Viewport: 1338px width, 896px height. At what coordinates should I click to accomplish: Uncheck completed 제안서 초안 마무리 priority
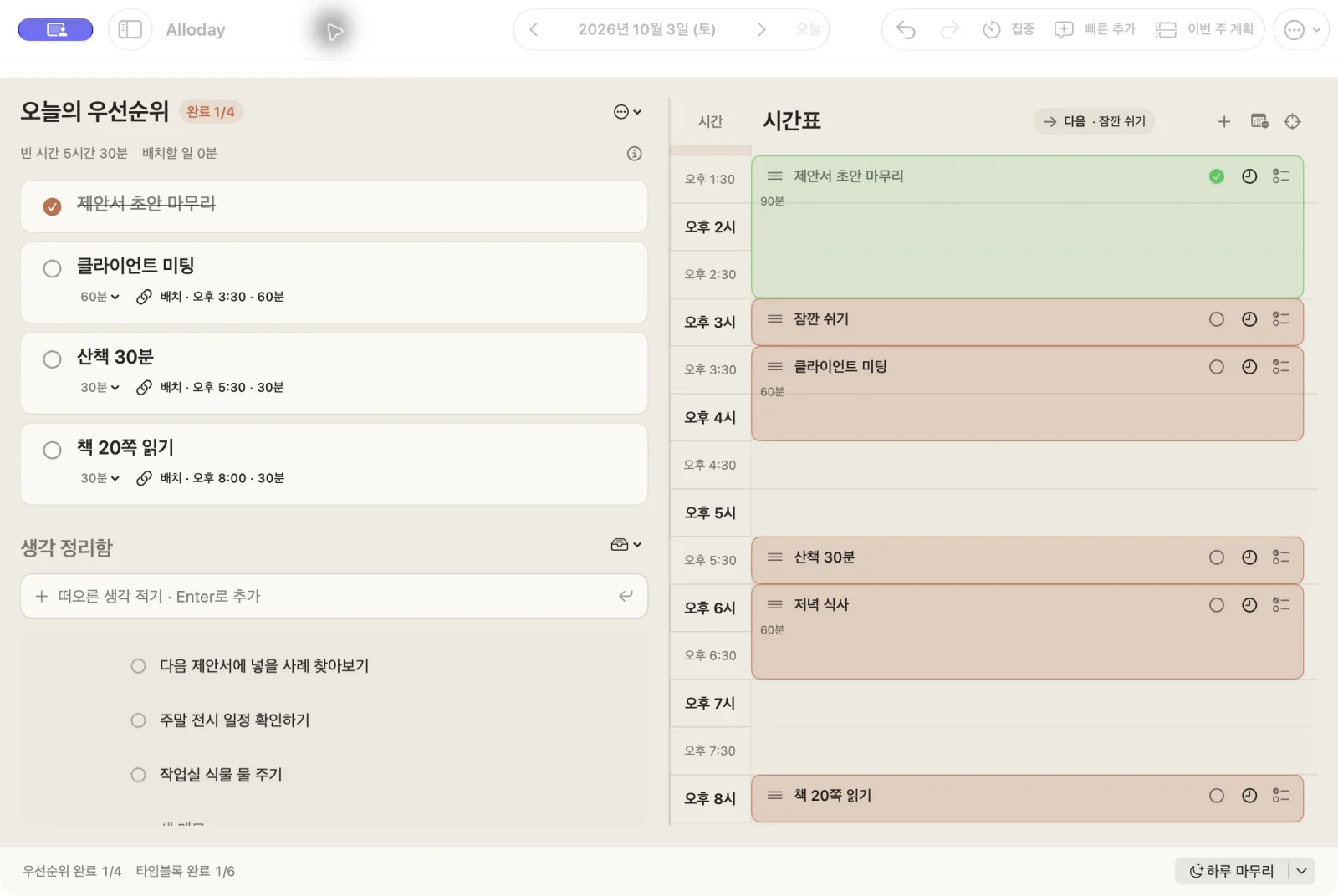pos(52,206)
